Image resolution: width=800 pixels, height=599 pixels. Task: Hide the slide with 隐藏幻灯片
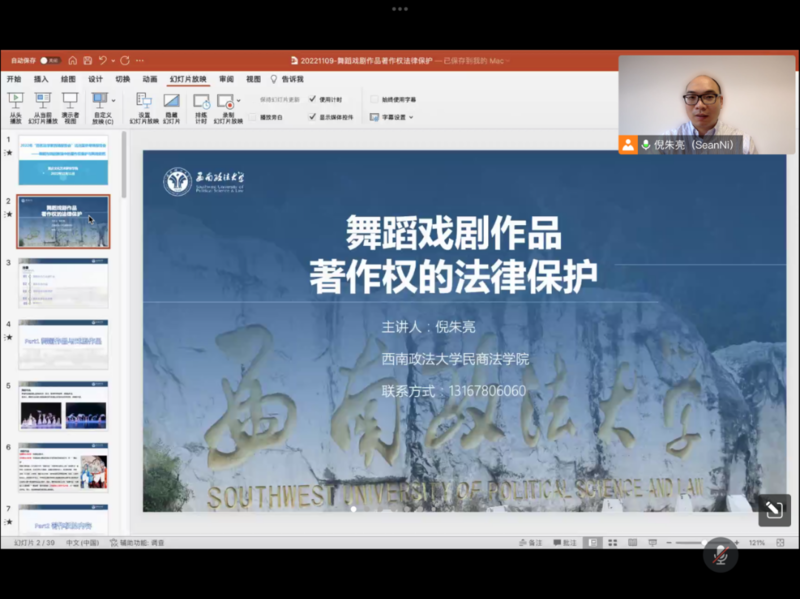(x=171, y=107)
